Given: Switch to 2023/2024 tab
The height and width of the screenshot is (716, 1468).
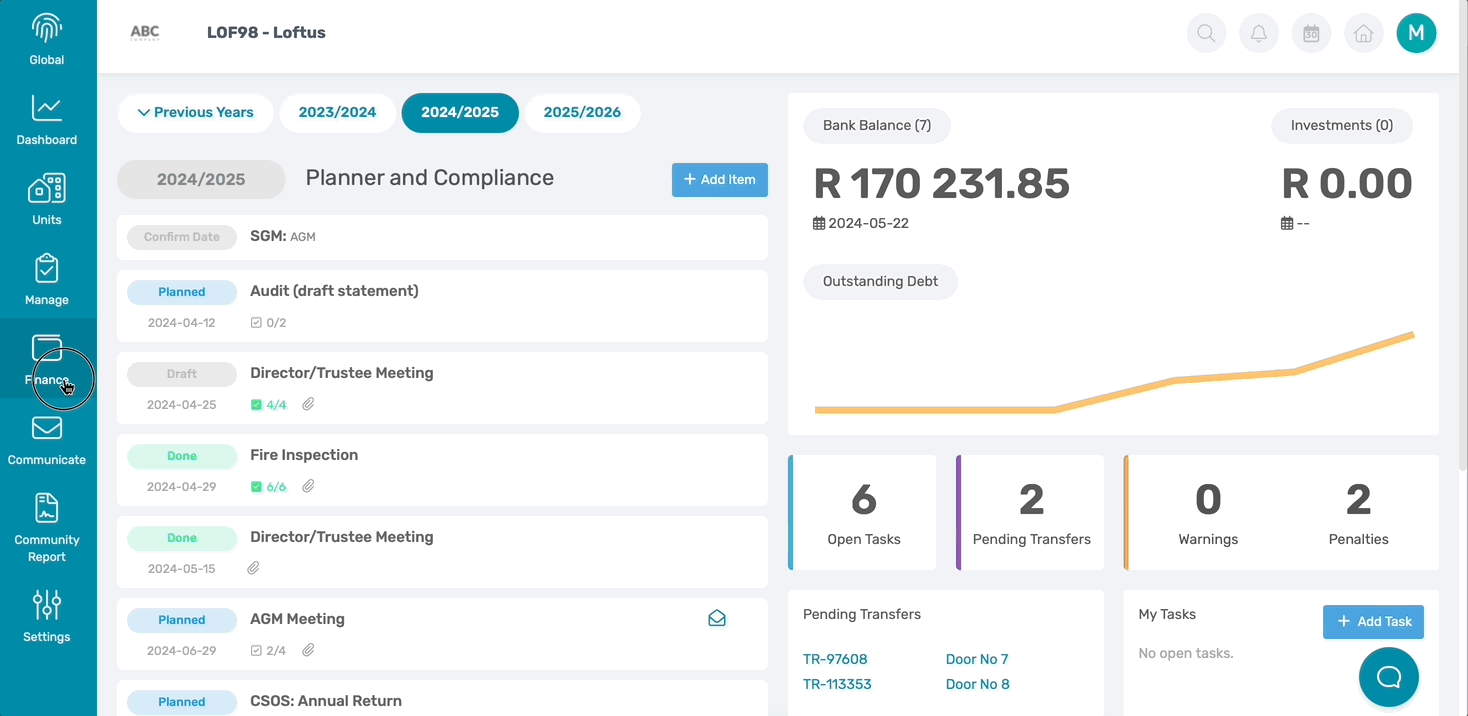Looking at the screenshot, I should pyautogui.click(x=337, y=113).
